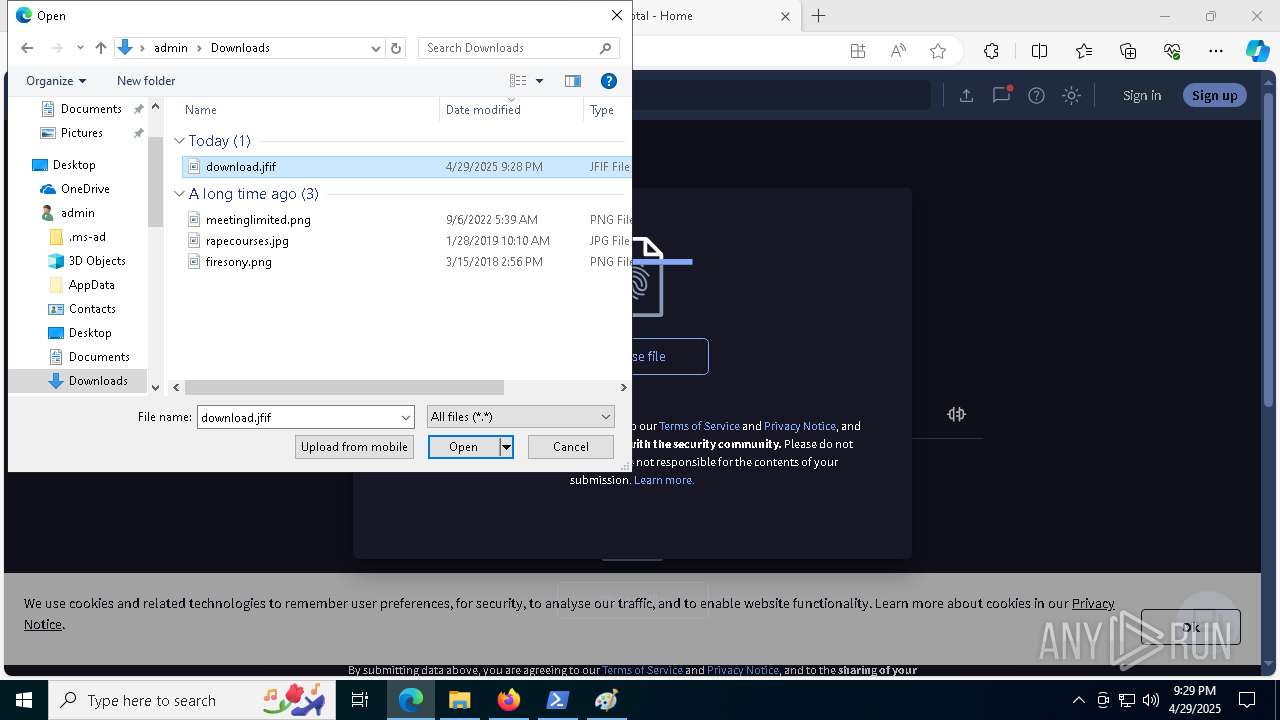Viewport: 1280px width, 720px height.
Task: Open the File name combo box dropdown
Action: [x=406, y=417]
